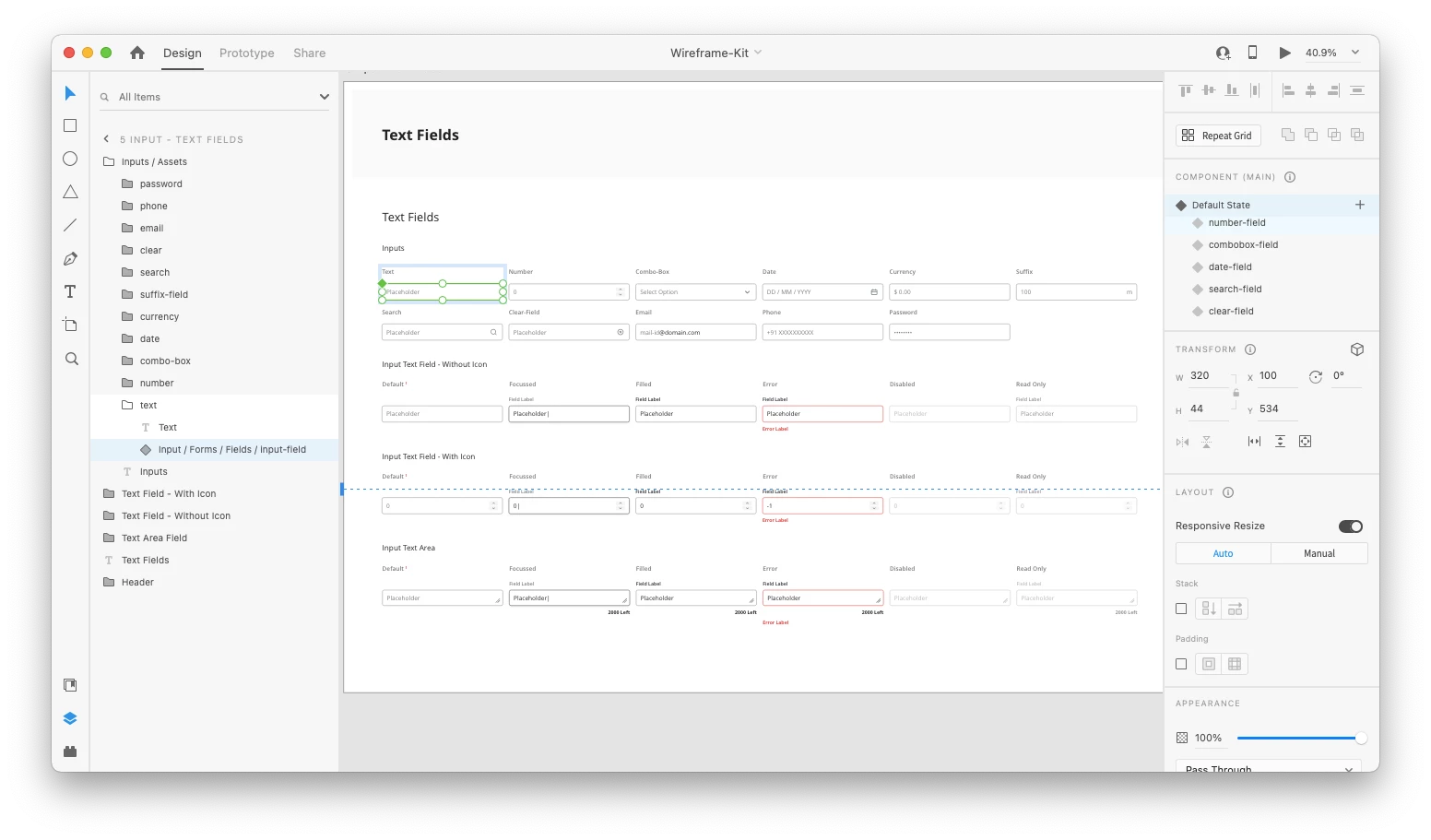This screenshot has height=840, width=1431.
Task: Click the rotation angle field
Action: coord(1346,376)
